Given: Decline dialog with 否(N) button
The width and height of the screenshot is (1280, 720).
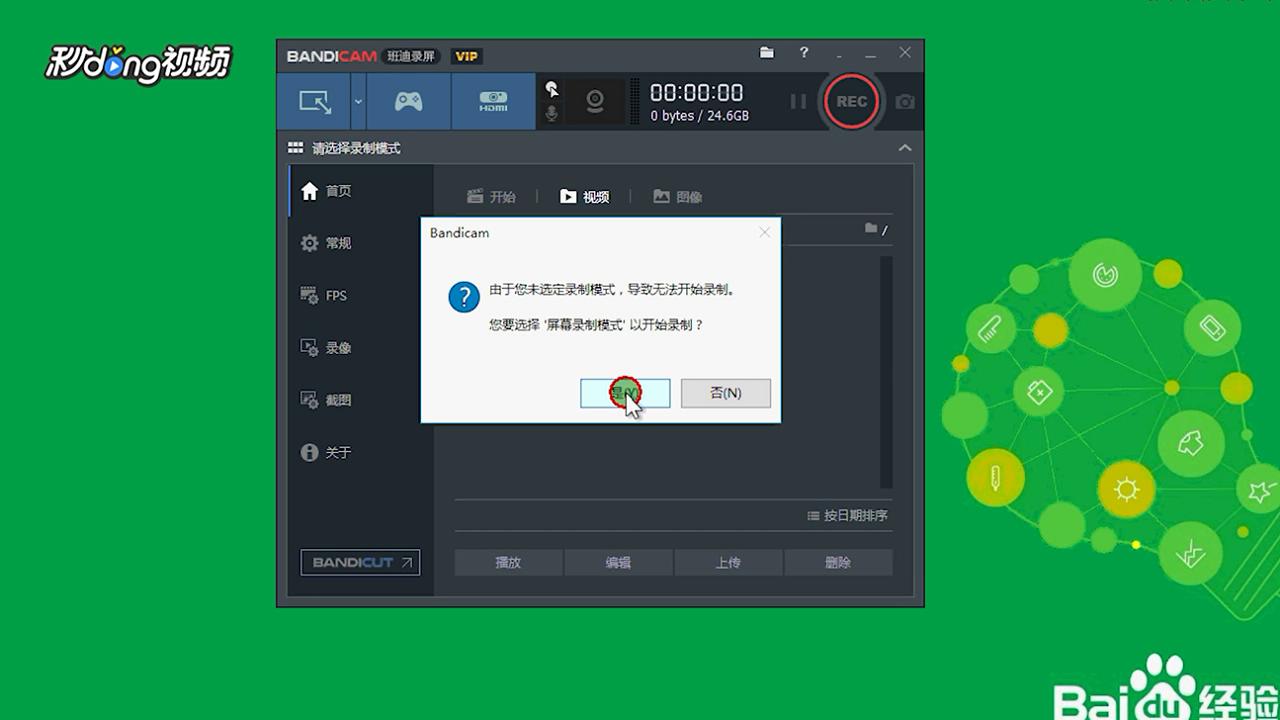Looking at the screenshot, I should 726,393.
